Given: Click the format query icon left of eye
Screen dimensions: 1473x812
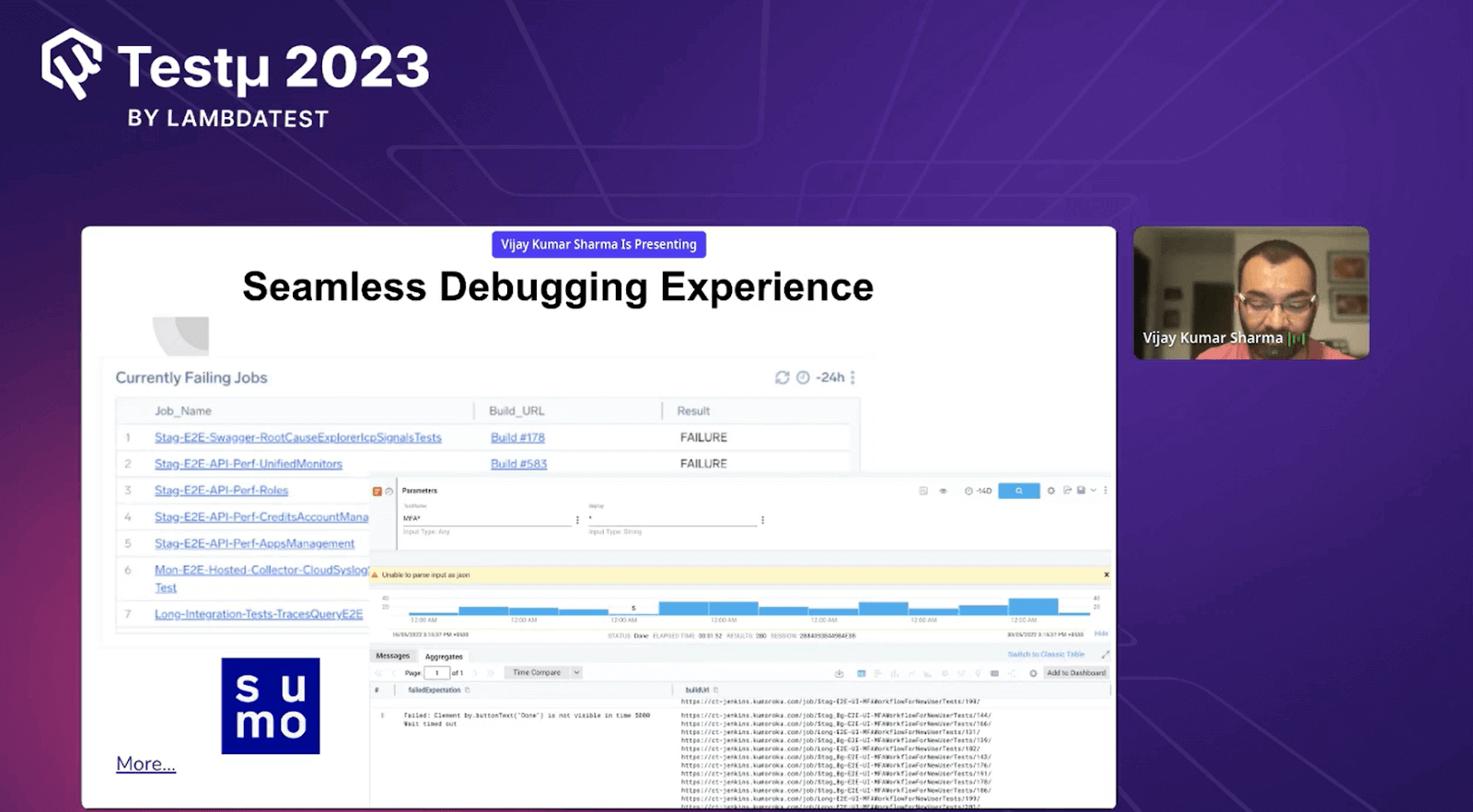Looking at the screenshot, I should [x=923, y=491].
